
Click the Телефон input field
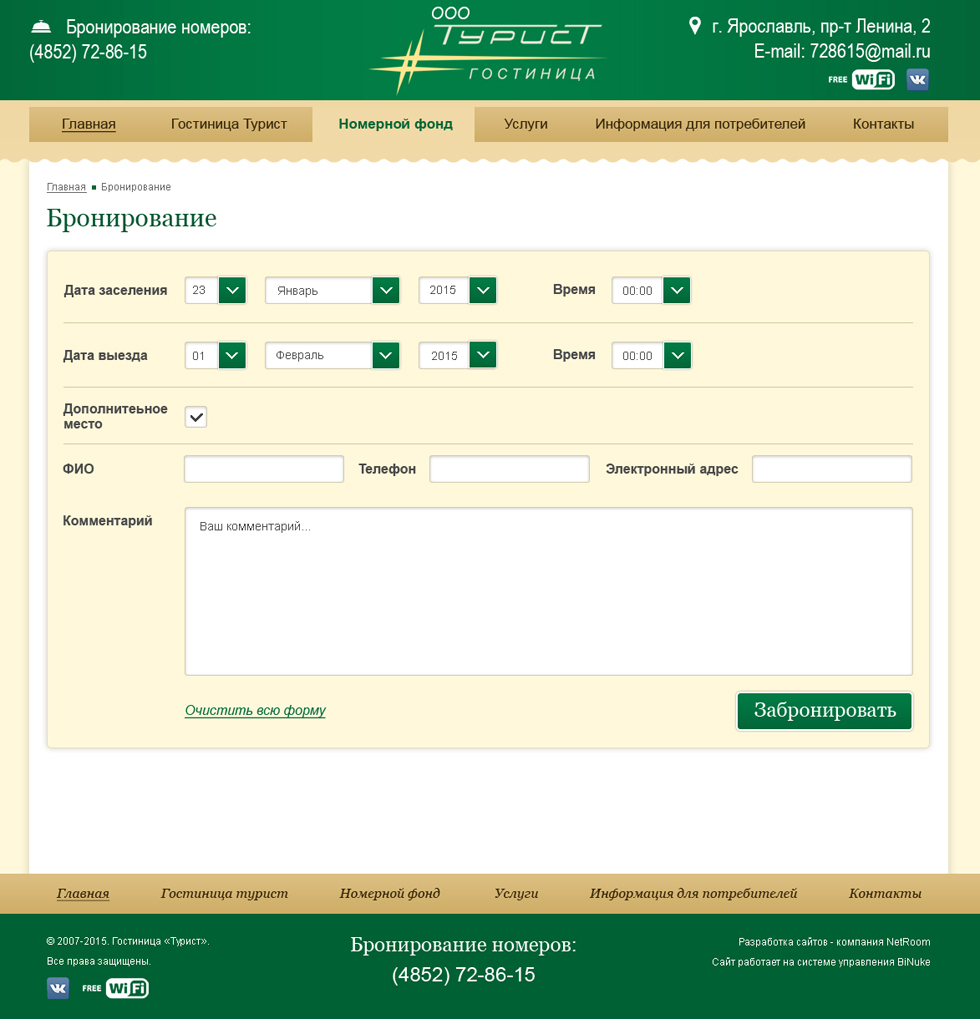click(509, 469)
